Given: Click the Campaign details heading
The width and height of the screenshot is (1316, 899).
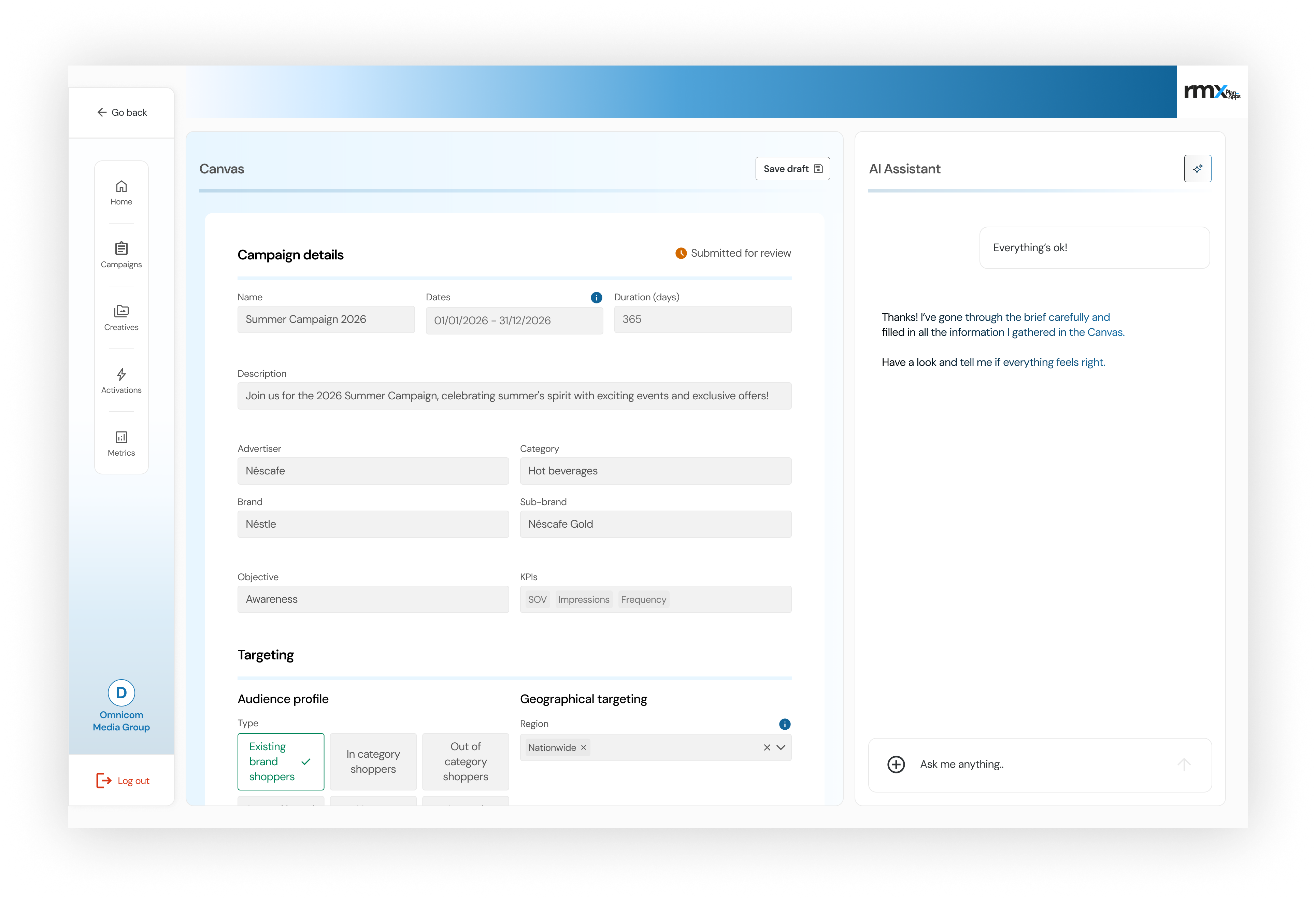Looking at the screenshot, I should click(x=290, y=255).
